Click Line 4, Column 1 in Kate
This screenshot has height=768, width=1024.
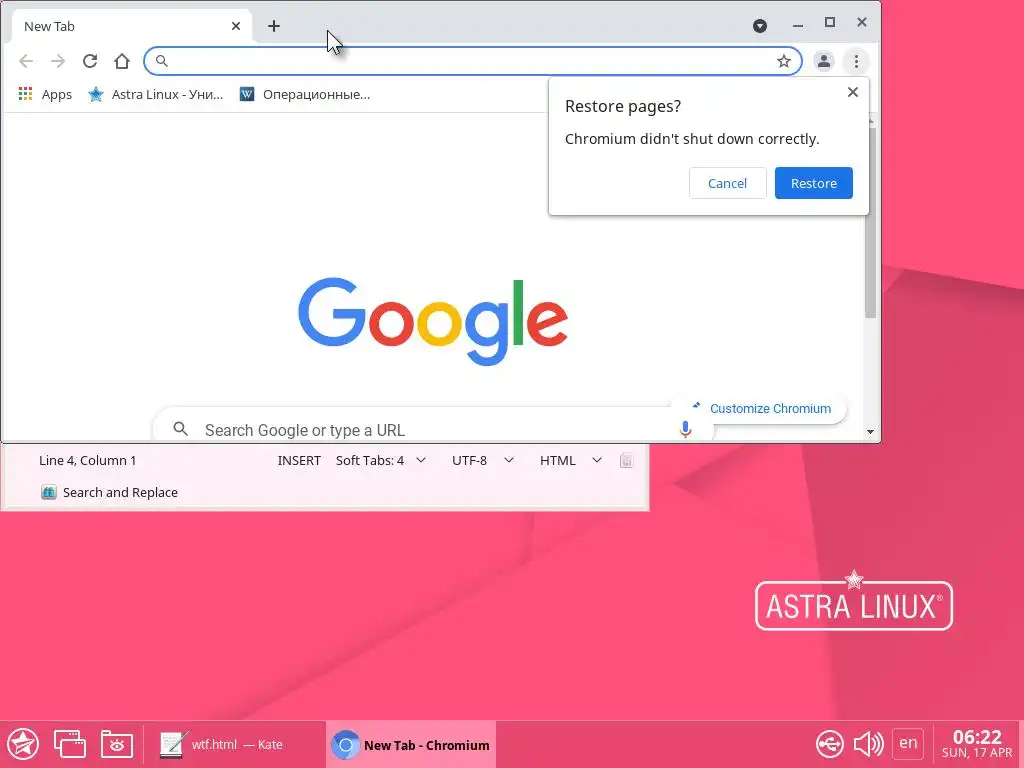(88, 460)
